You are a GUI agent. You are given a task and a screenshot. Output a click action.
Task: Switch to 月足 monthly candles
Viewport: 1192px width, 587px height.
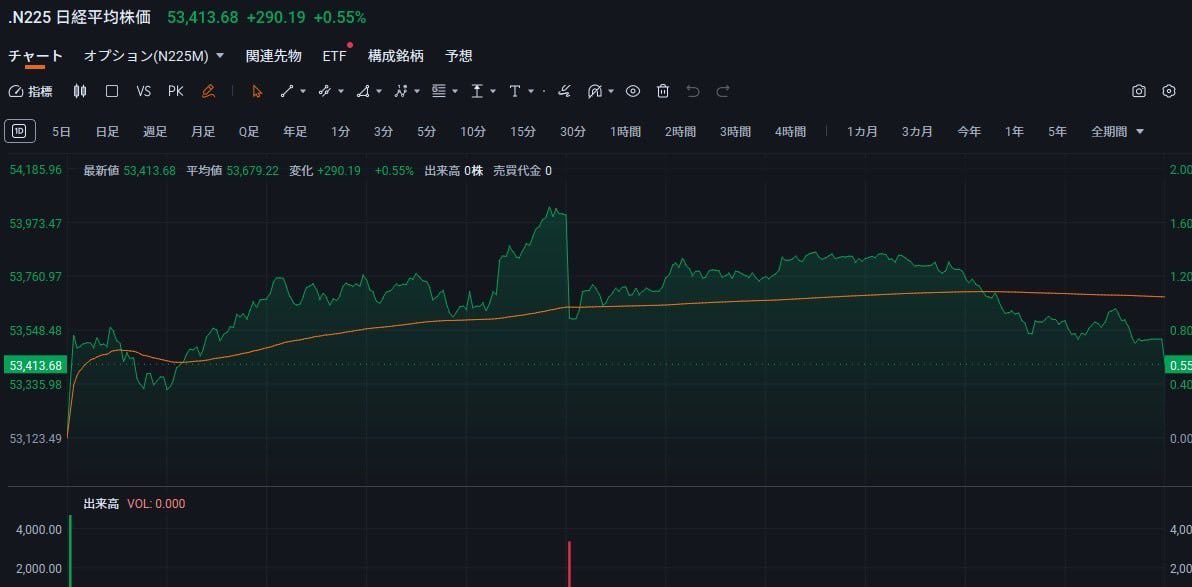pos(203,132)
